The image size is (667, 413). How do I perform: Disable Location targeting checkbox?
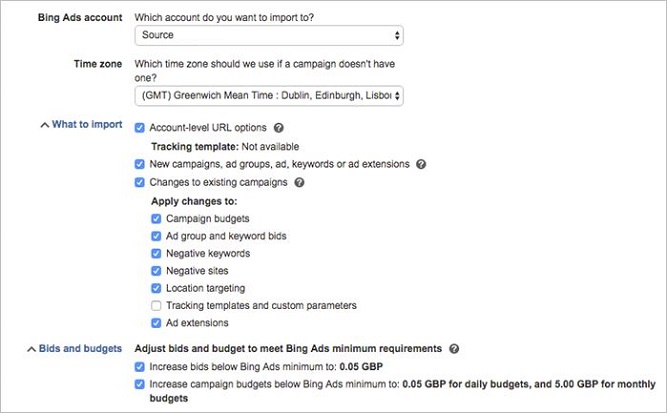coord(156,288)
